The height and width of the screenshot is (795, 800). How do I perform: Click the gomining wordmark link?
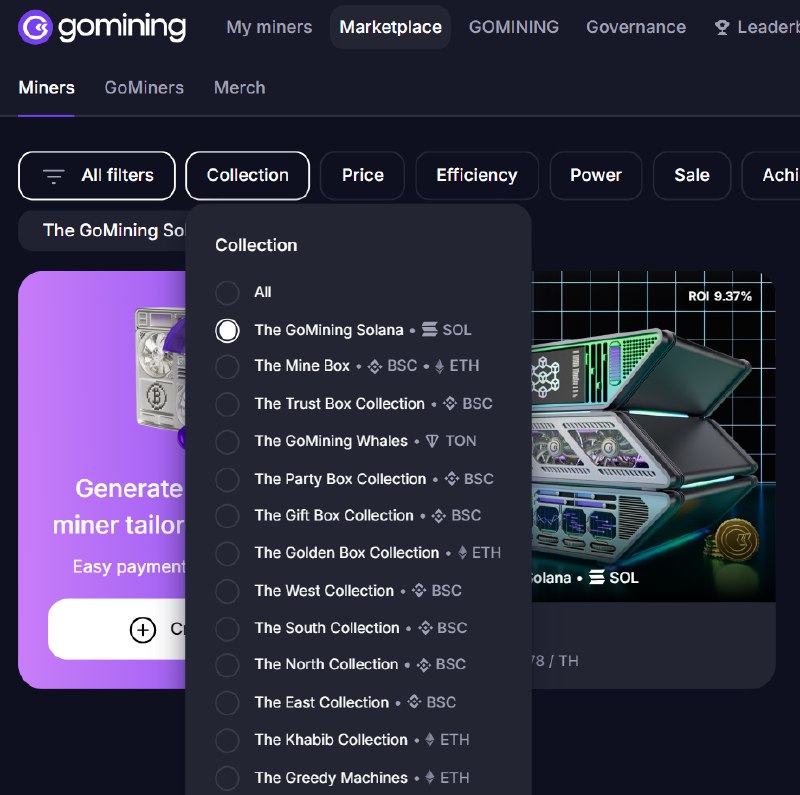[122, 28]
